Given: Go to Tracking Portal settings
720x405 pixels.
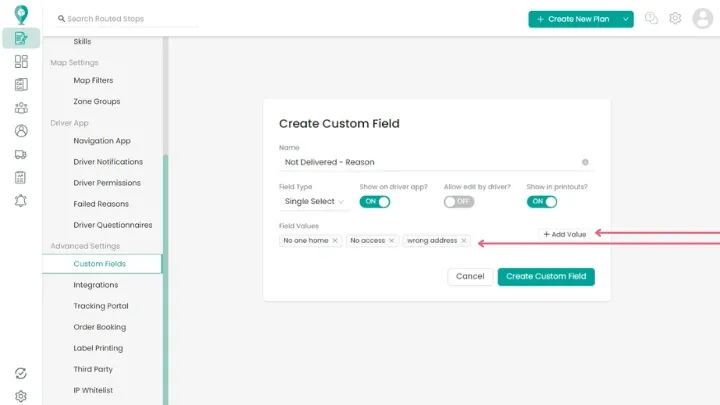Looking at the screenshot, I should coord(101,306).
